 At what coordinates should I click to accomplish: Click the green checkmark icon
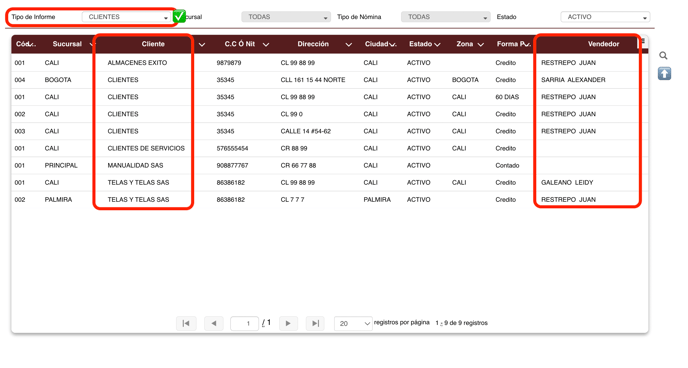pos(179,17)
